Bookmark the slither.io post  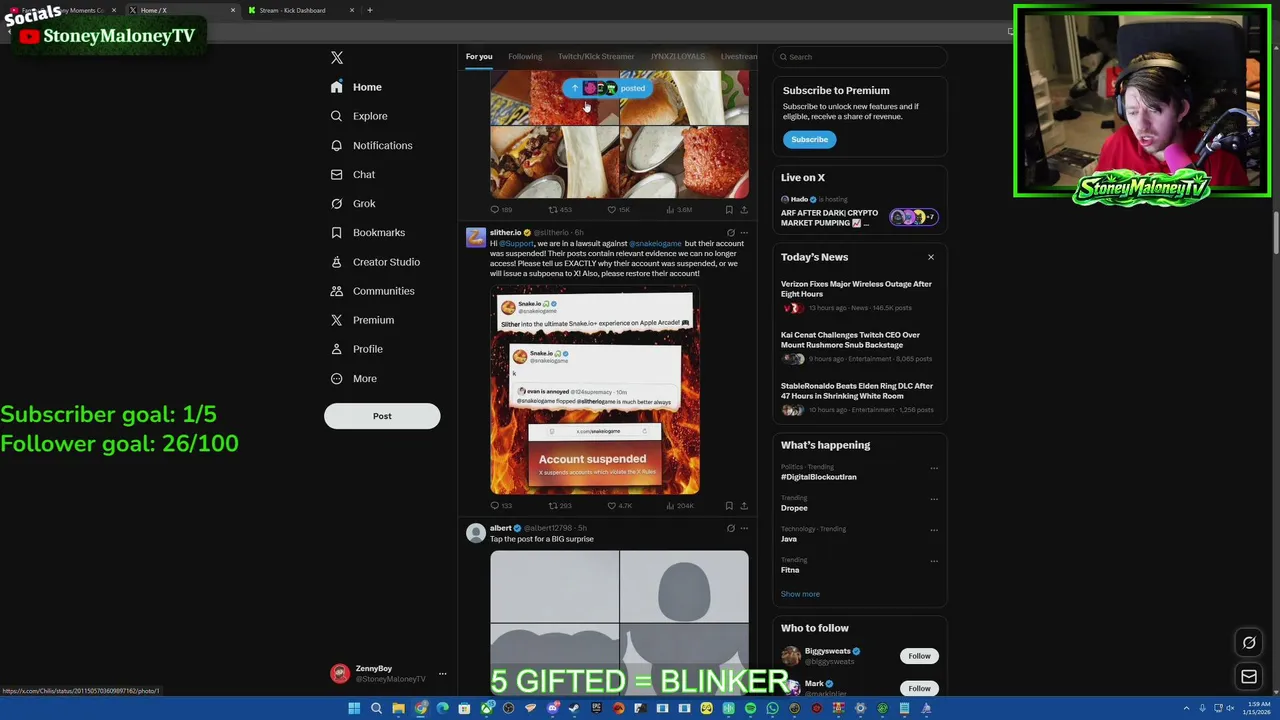pos(729,506)
